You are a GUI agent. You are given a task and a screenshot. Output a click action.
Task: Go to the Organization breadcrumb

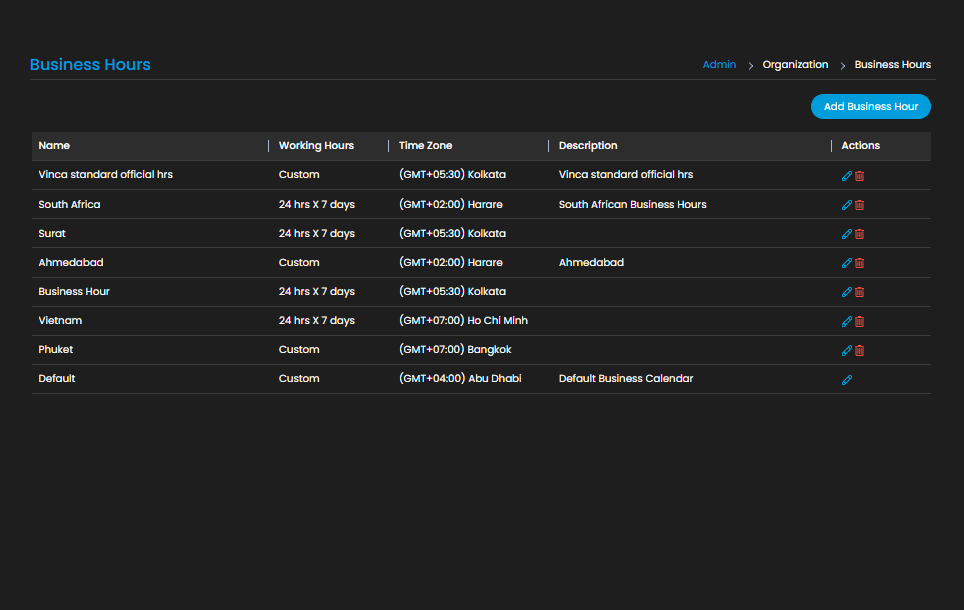tap(795, 65)
